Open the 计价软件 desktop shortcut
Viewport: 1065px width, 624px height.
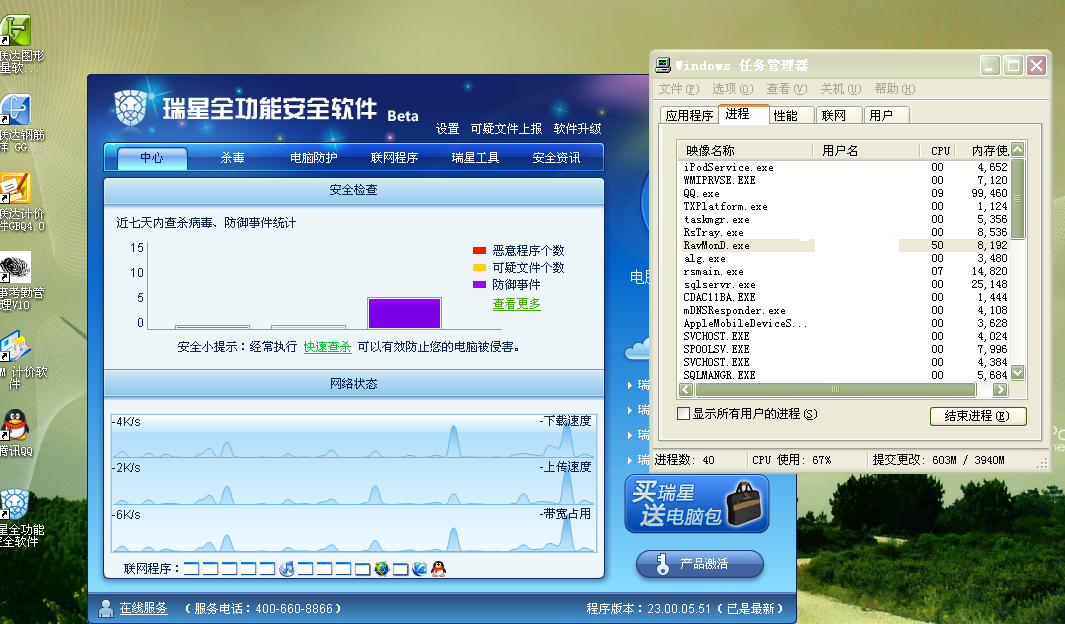tap(20, 360)
